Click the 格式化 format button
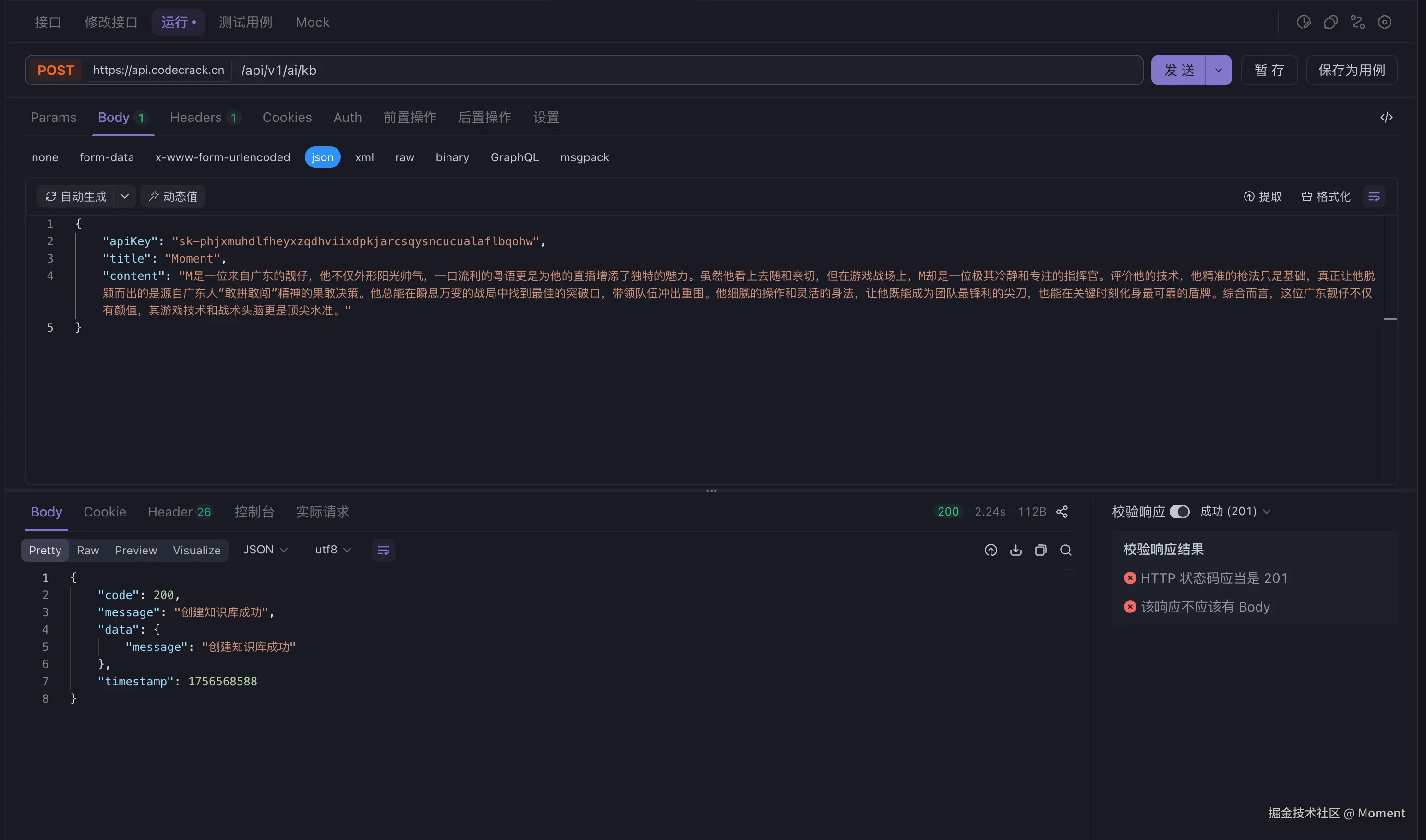The image size is (1426, 840). pos(1325,196)
